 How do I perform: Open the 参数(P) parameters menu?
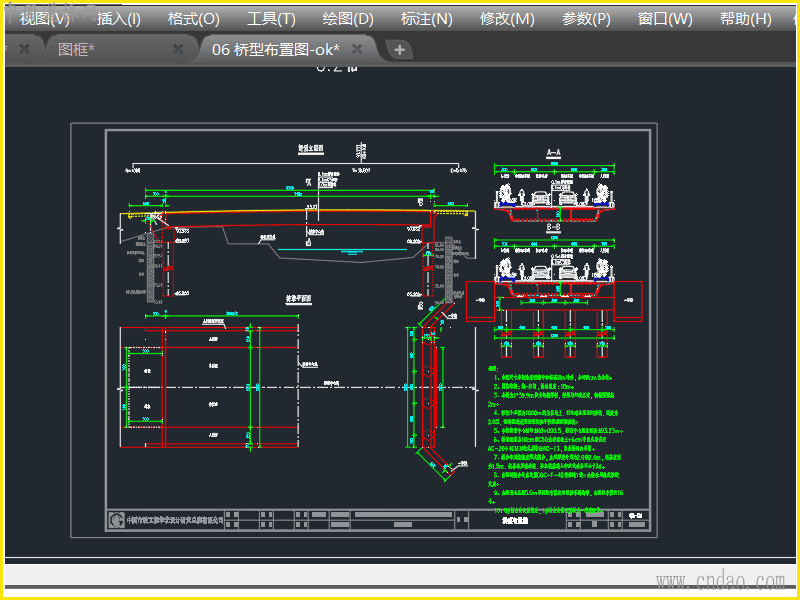(586, 19)
